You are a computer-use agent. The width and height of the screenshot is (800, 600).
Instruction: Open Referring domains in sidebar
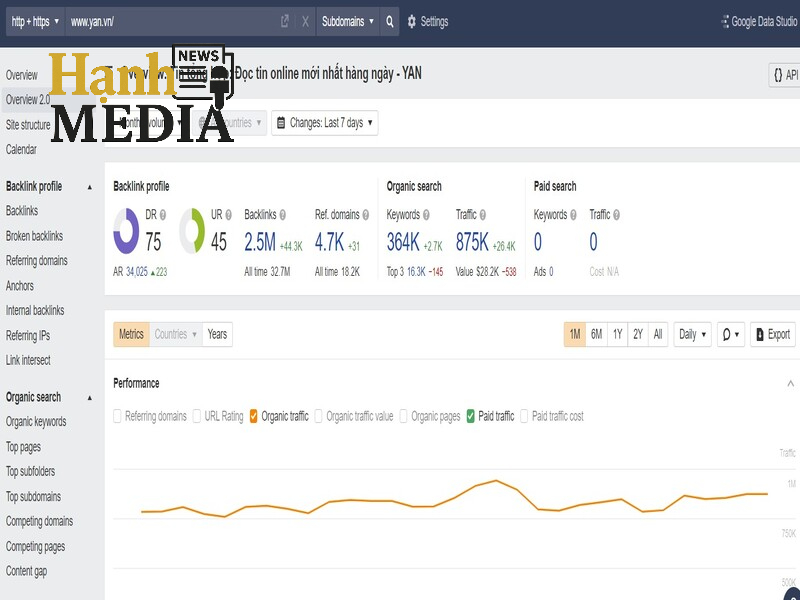click(37, 261)
